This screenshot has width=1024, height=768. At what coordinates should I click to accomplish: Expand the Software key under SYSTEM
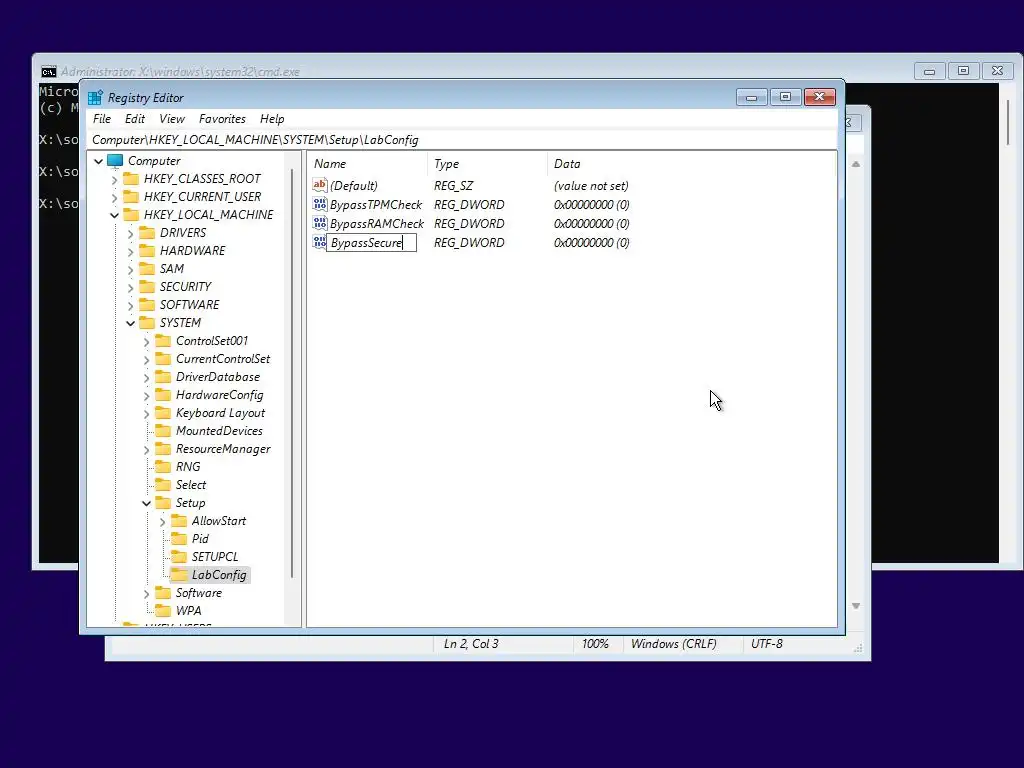pos(146,593)
